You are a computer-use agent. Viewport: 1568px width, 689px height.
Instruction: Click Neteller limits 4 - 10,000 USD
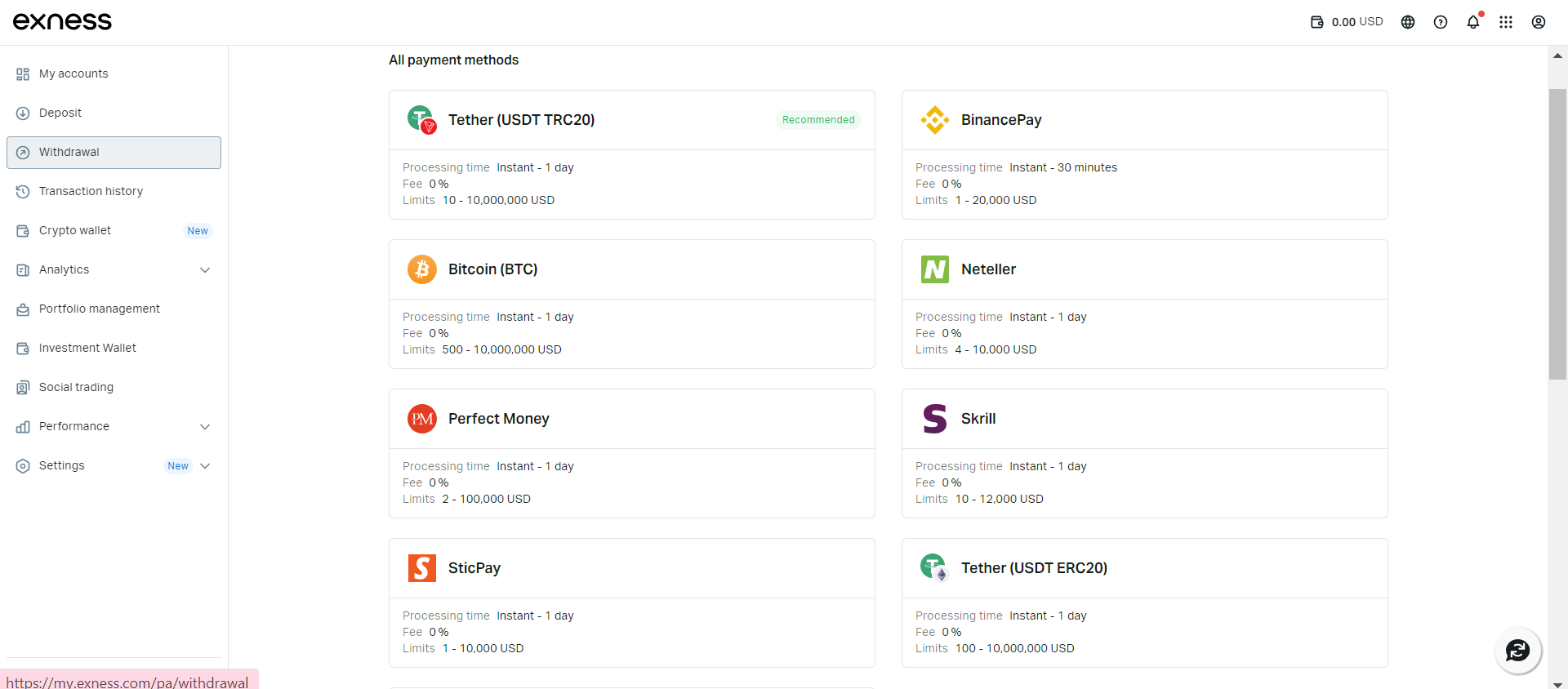[x=996, y=350]
